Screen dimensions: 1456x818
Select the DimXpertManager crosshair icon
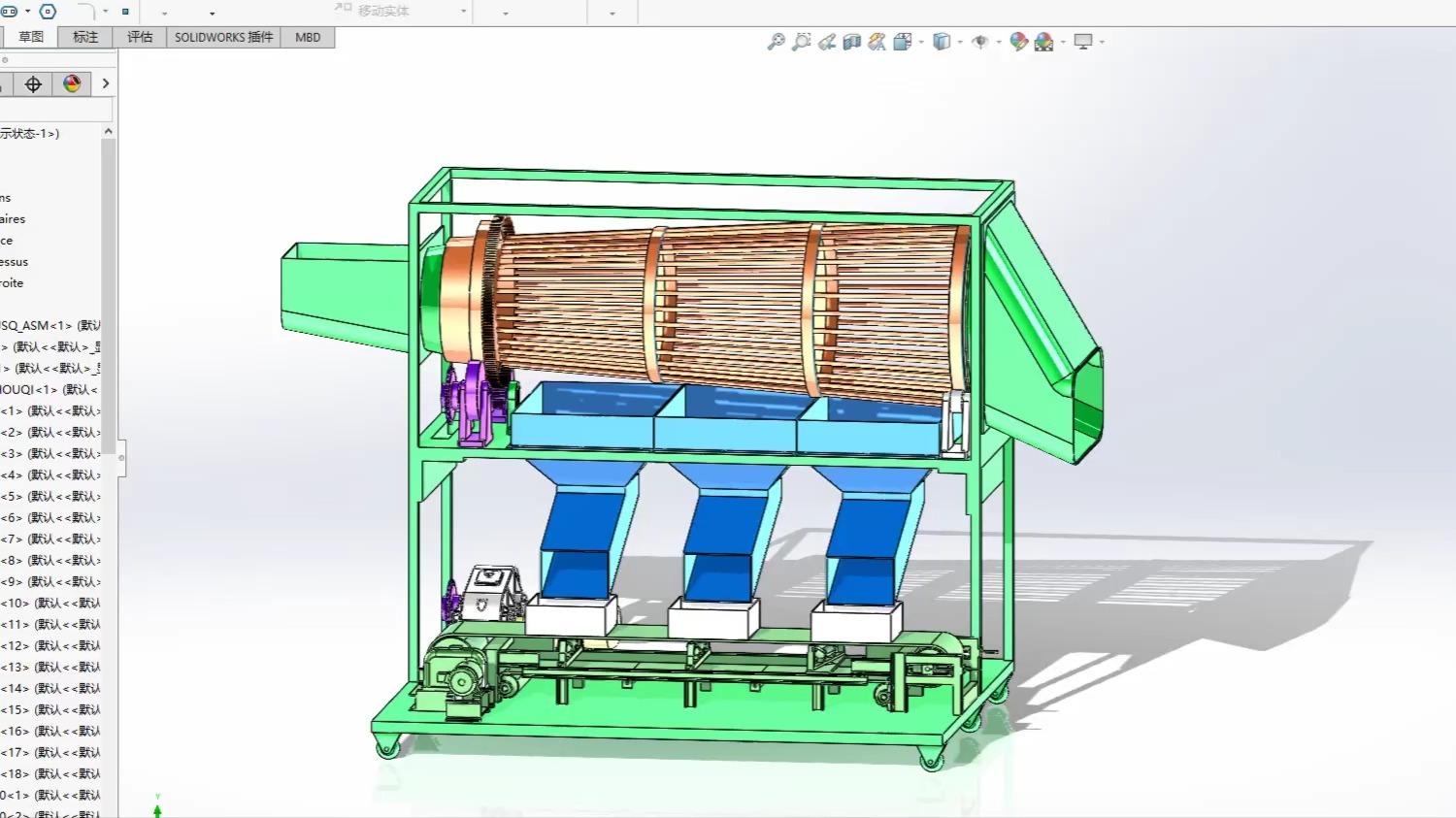pos(33,83)
